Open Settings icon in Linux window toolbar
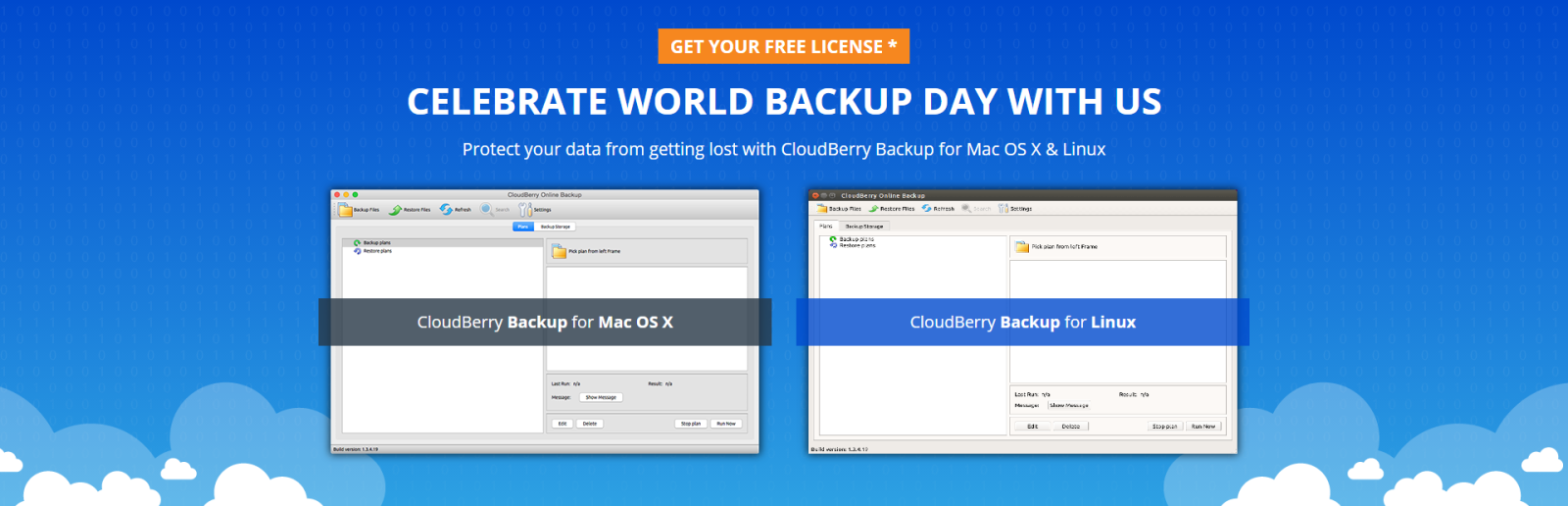Viewport: 1568px width, 506px height. pos(1004,209)
